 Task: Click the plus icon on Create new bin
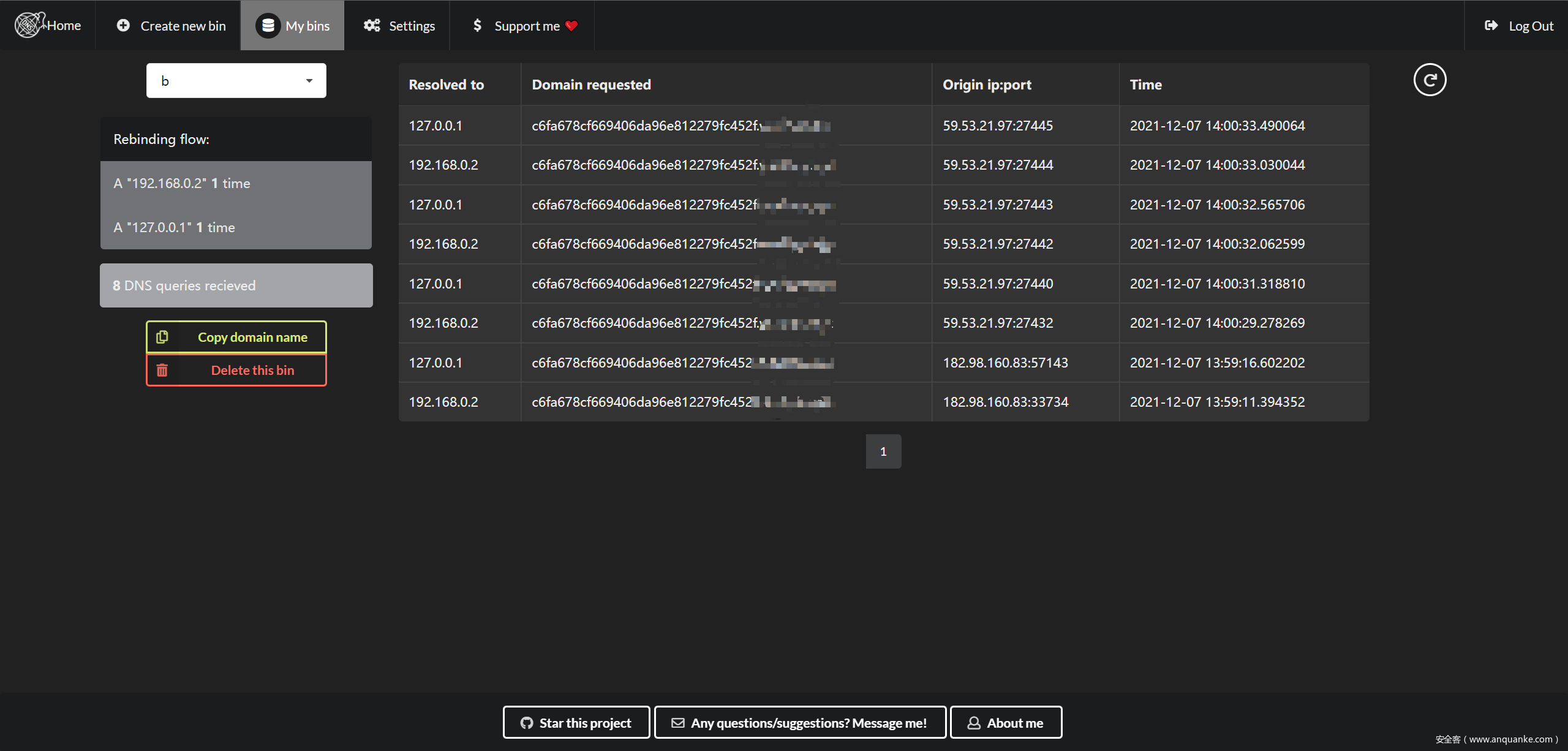pos(123,25)
